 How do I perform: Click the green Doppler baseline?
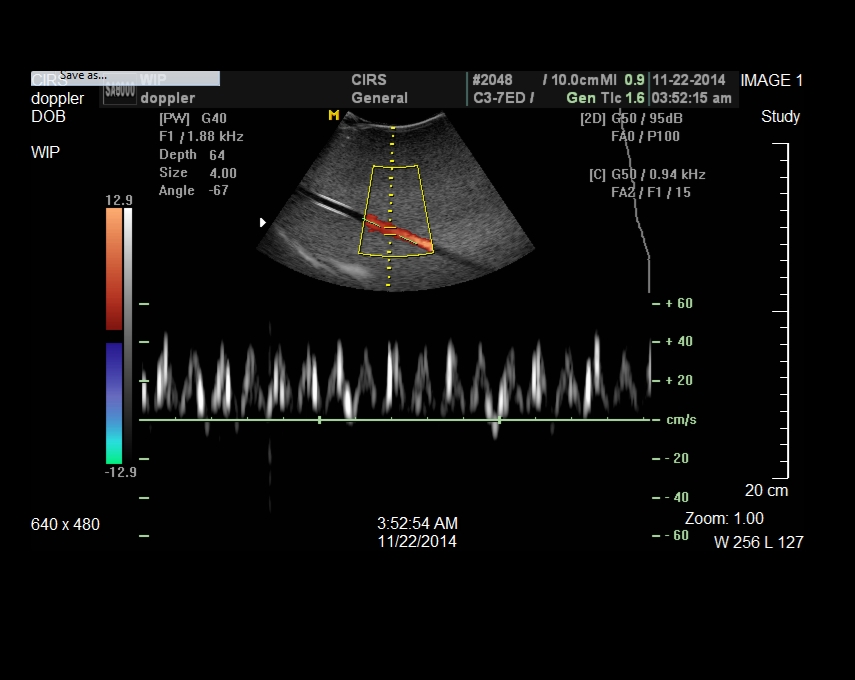coord(400,420)
